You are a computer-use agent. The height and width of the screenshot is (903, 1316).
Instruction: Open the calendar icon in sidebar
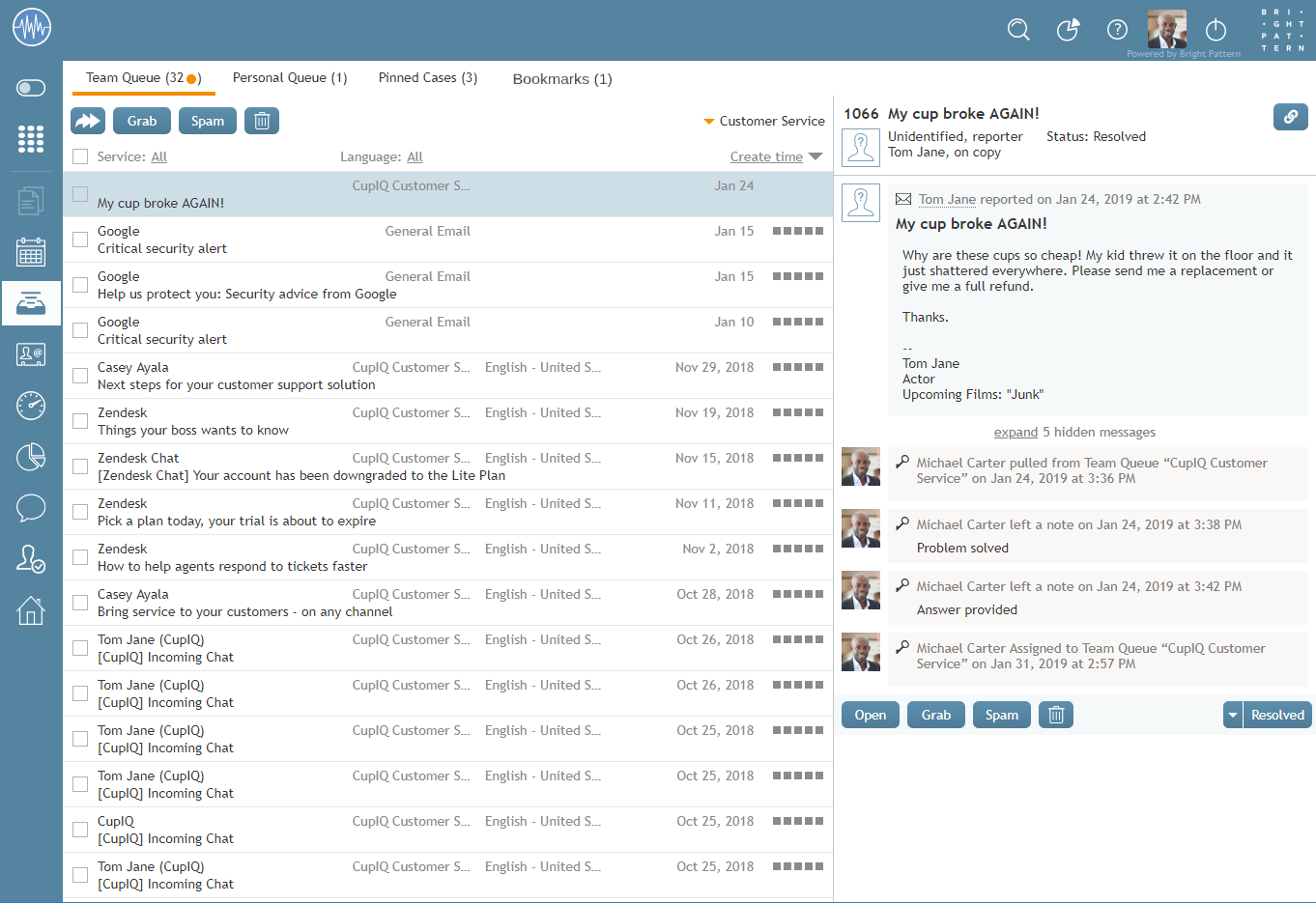[x=31, y=252]
